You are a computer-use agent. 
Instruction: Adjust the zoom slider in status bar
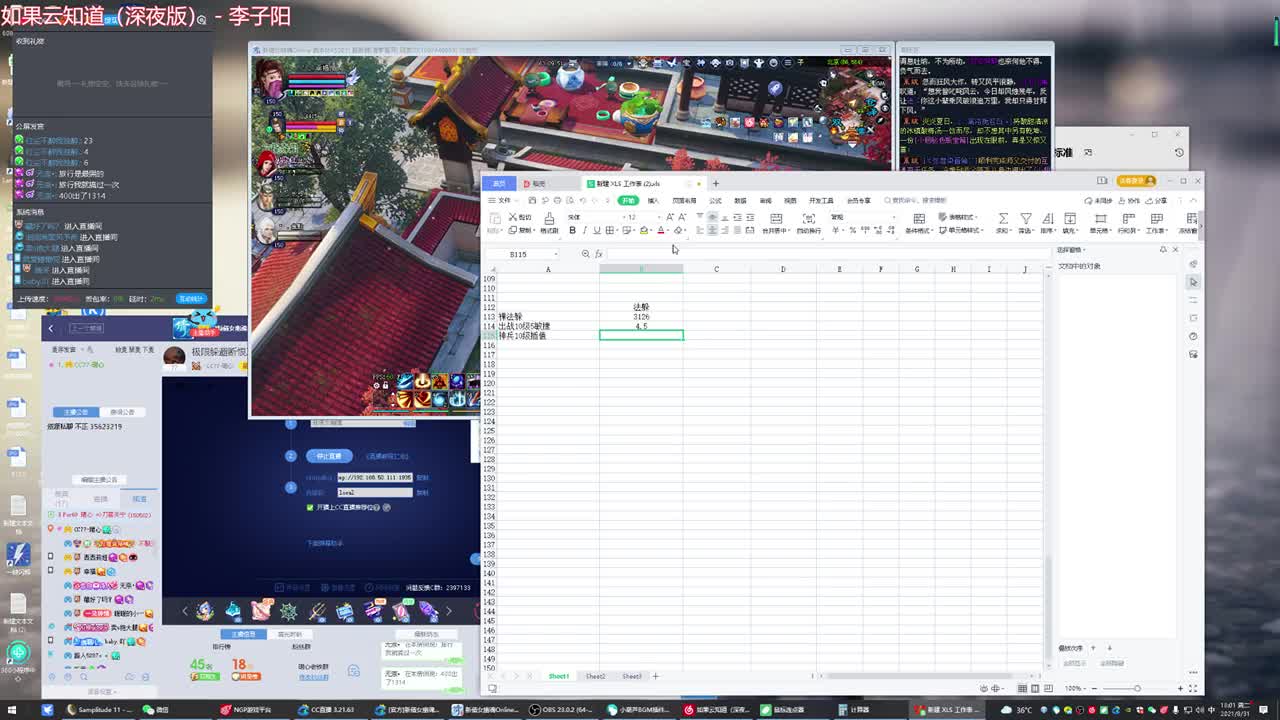[1136, 688]
